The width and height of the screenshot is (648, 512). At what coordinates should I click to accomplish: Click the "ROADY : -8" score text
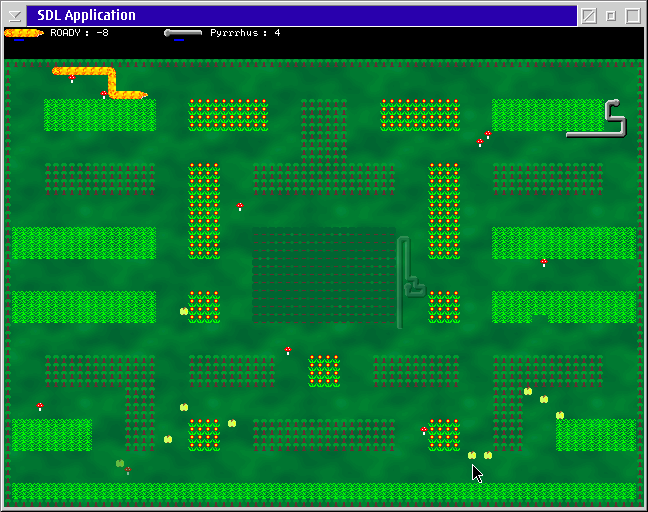click(79, 33)
